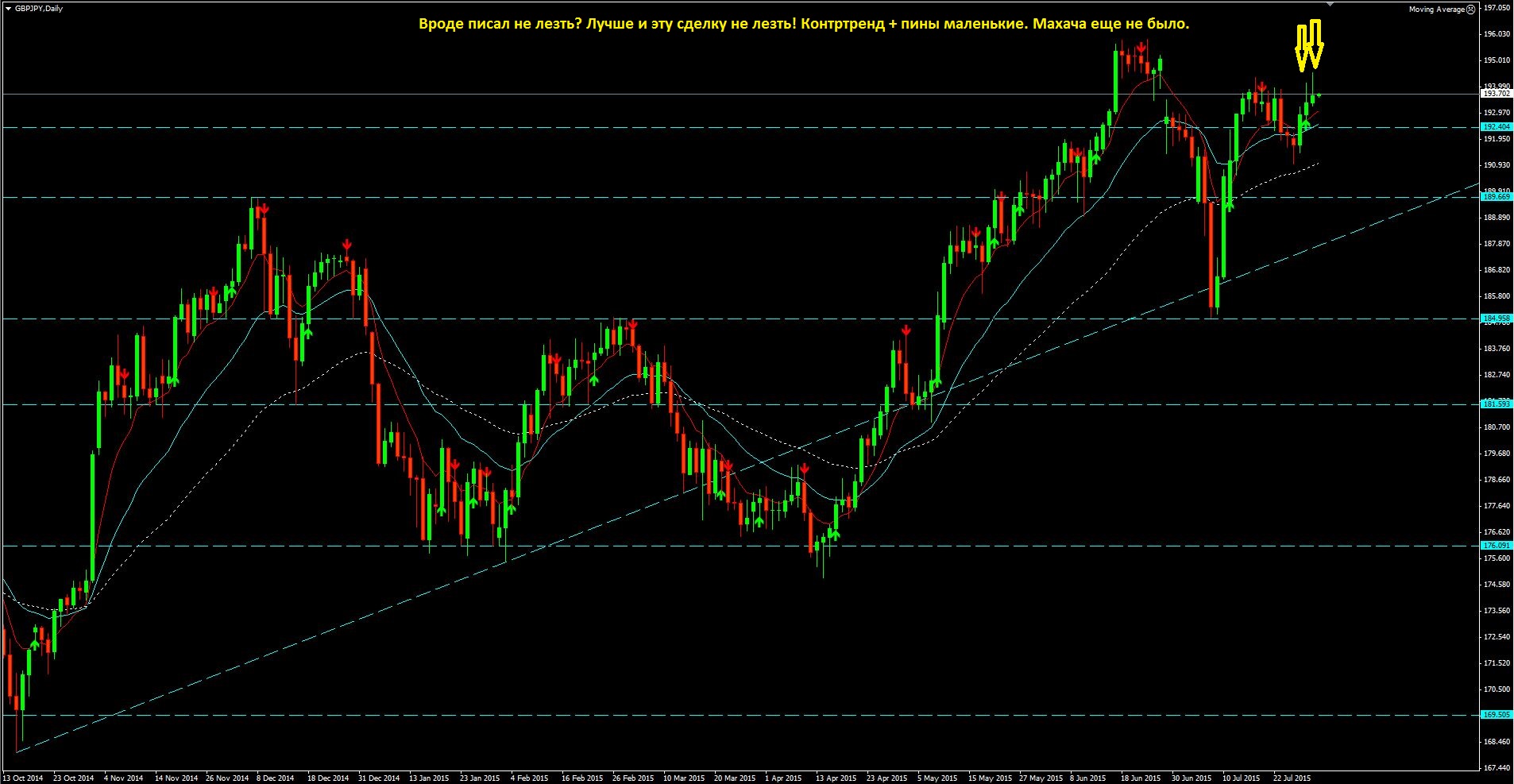Viewport: 1514px width, 784px height.
Task: Click the Moving Average indicator label
Action: click(1436, 10)
